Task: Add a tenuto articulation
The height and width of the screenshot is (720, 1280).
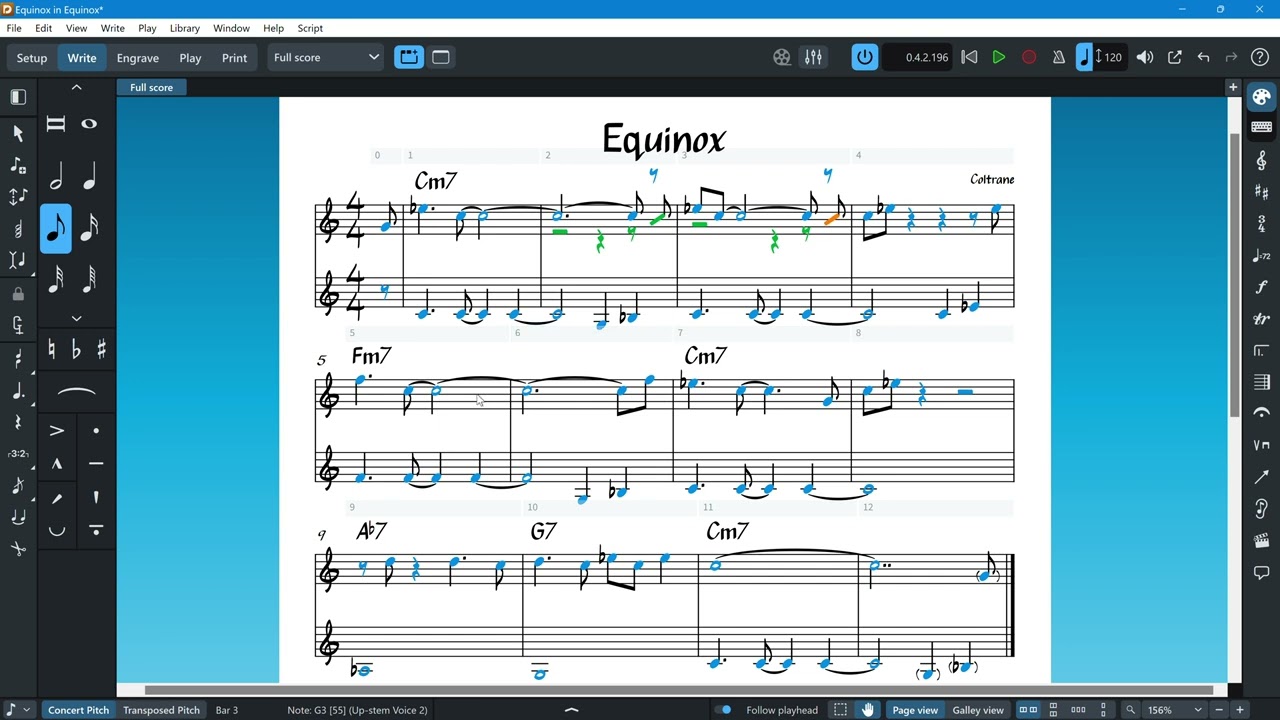Action: pyautogui.click(x=96, y=464)
